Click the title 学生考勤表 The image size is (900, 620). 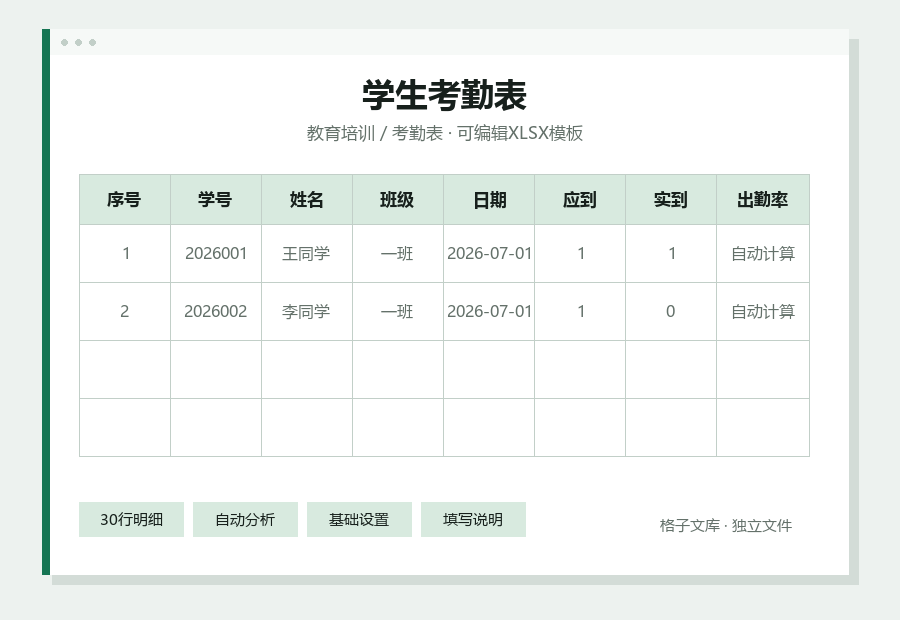(x=444, y=95)
